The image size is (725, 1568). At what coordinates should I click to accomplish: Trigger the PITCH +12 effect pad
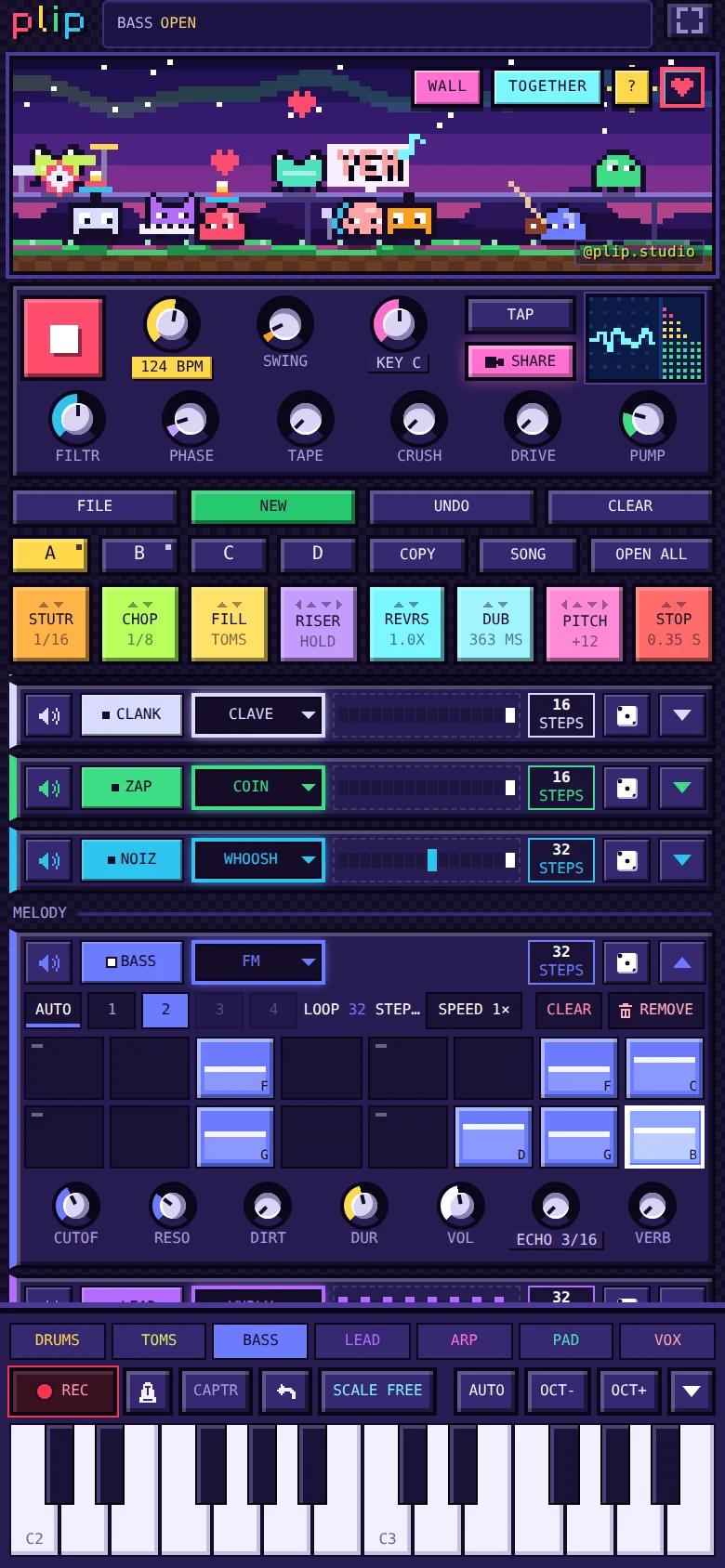[585, 624]
